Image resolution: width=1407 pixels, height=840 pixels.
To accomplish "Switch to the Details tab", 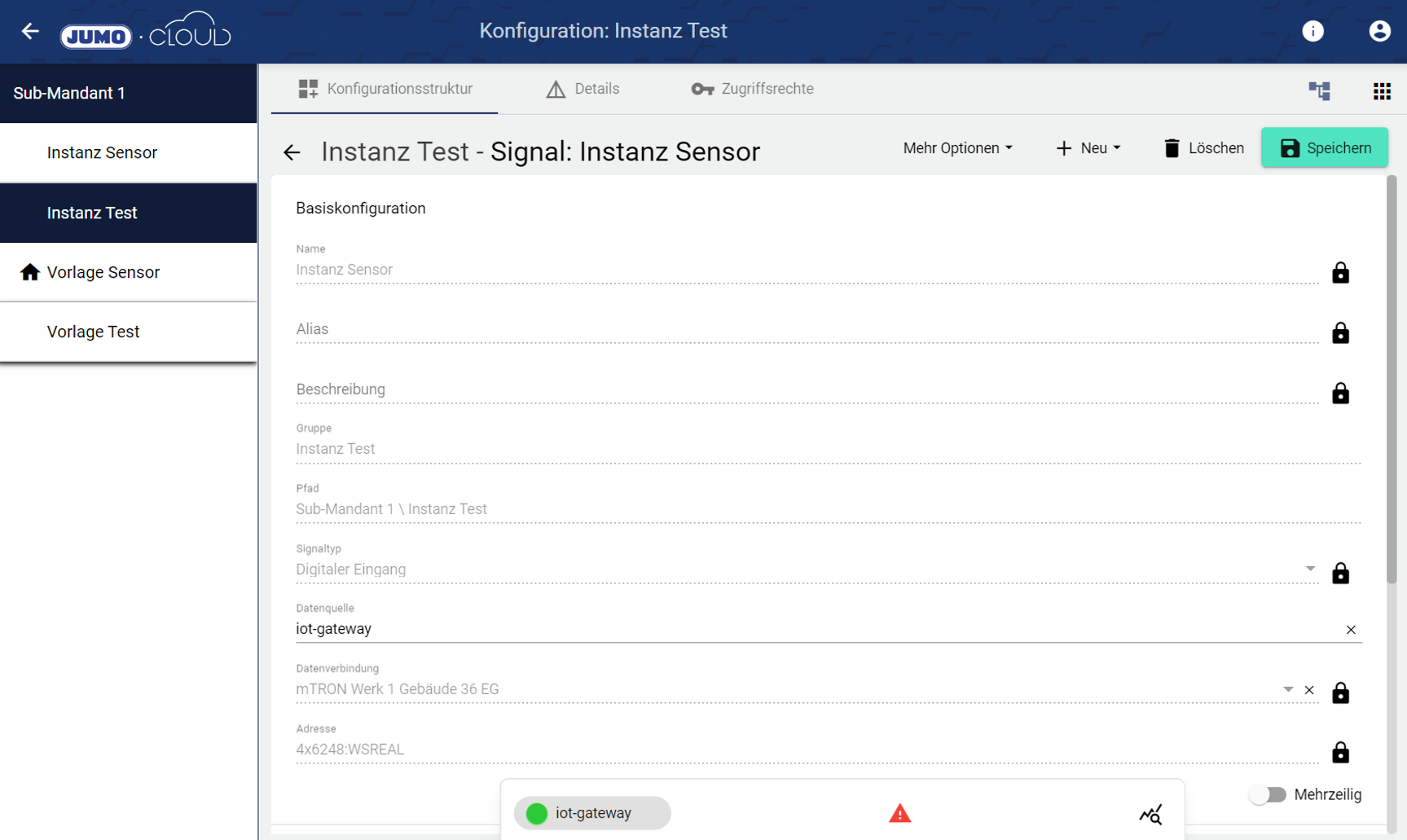I will (x=583, y=89).
